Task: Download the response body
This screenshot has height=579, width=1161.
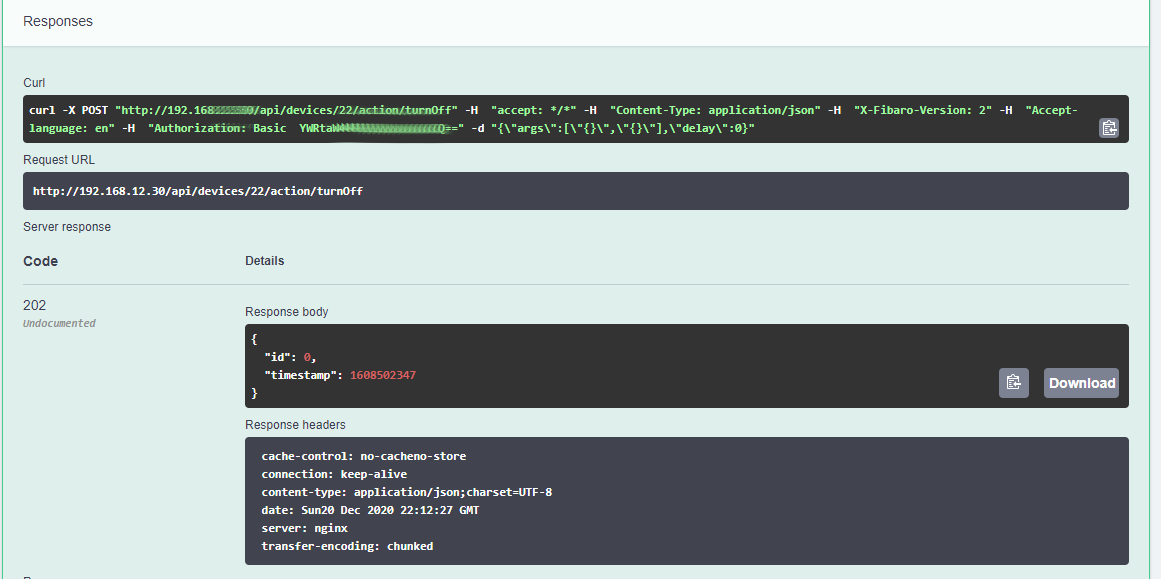Action: pyautogui.click(x=1081, y=383)
